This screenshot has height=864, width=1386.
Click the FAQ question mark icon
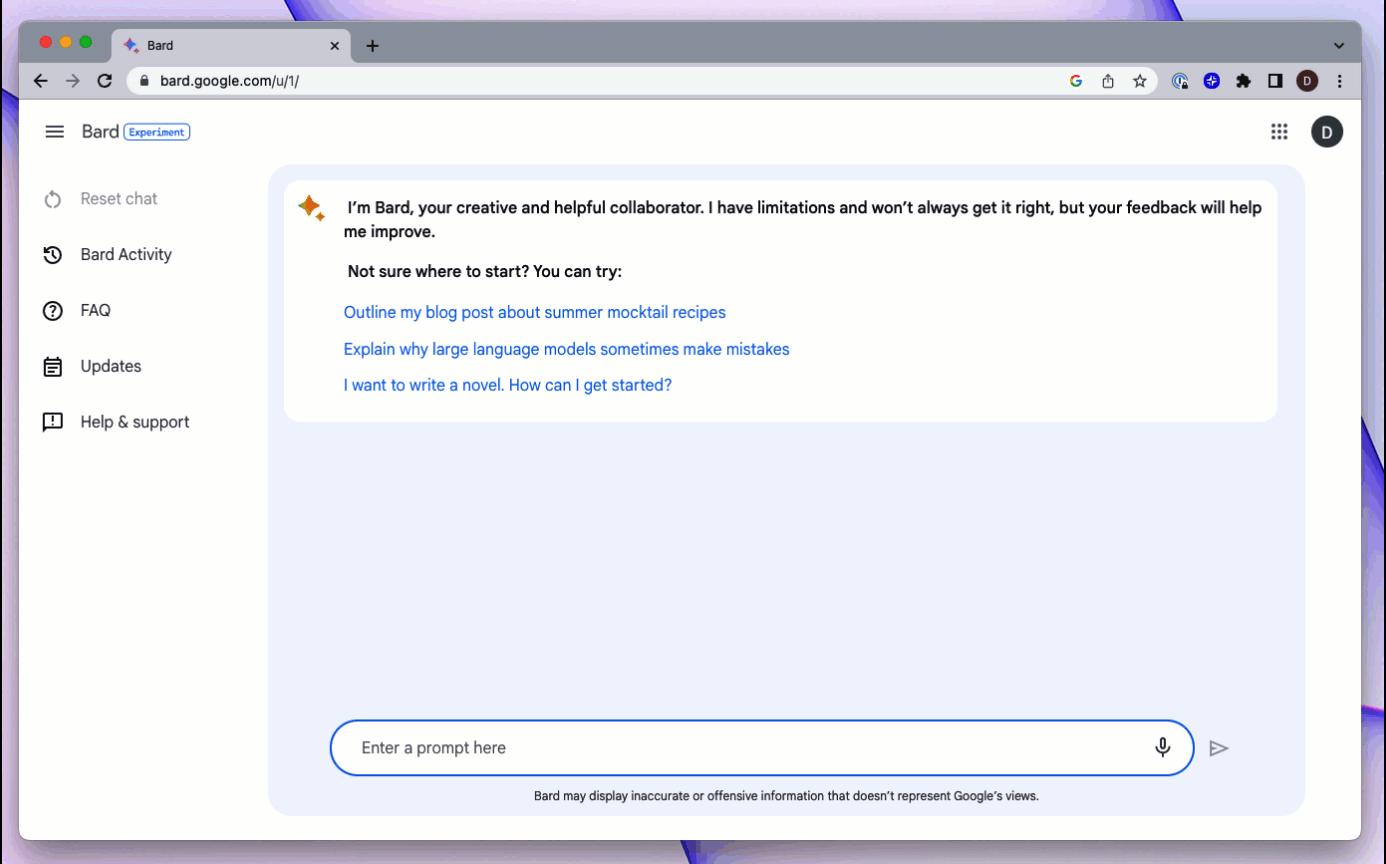(53, 311)
